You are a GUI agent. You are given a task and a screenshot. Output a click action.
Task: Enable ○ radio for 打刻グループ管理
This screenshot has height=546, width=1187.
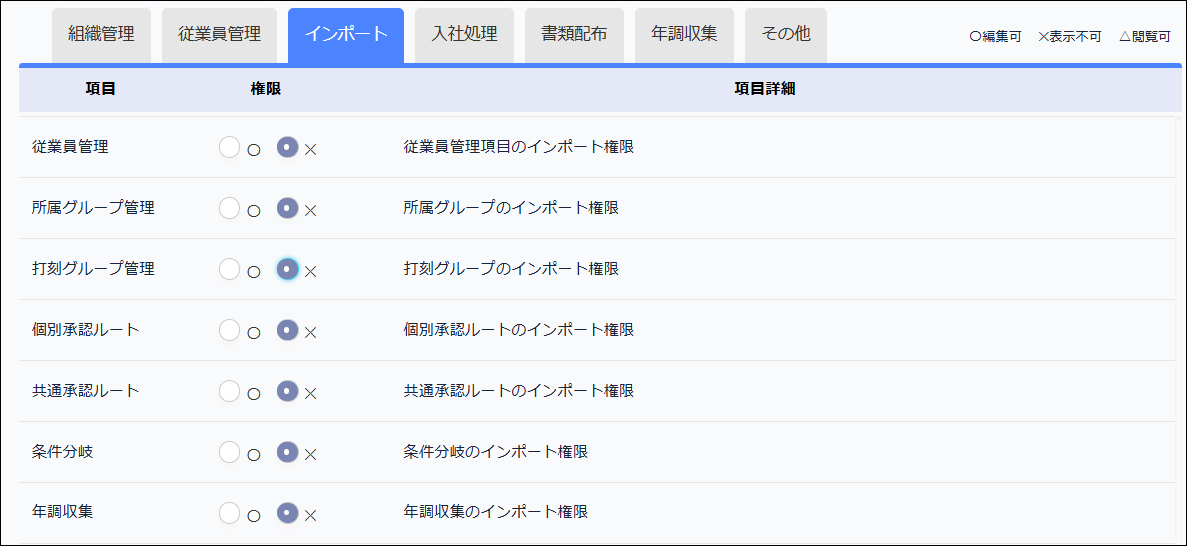point(229,269)
